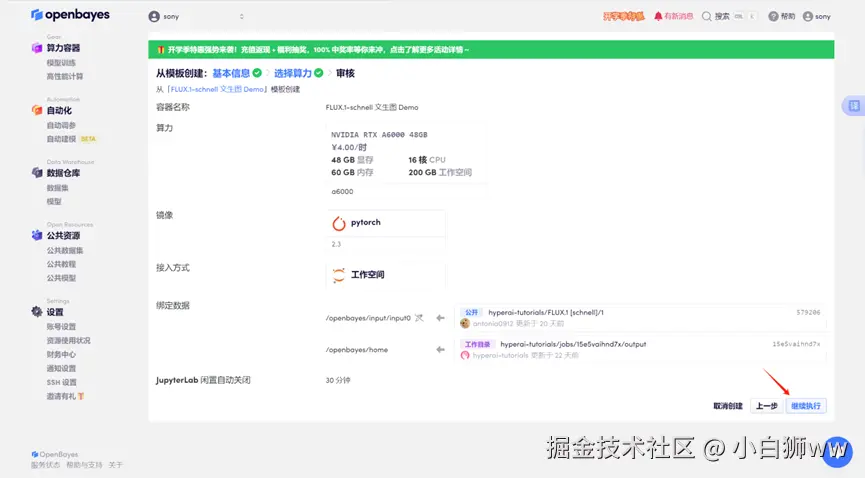The width and height of the screenshot is (865, 478).
Task: Open 自动建模 BETA in sidebar
Action: click(x=71, y=139)
